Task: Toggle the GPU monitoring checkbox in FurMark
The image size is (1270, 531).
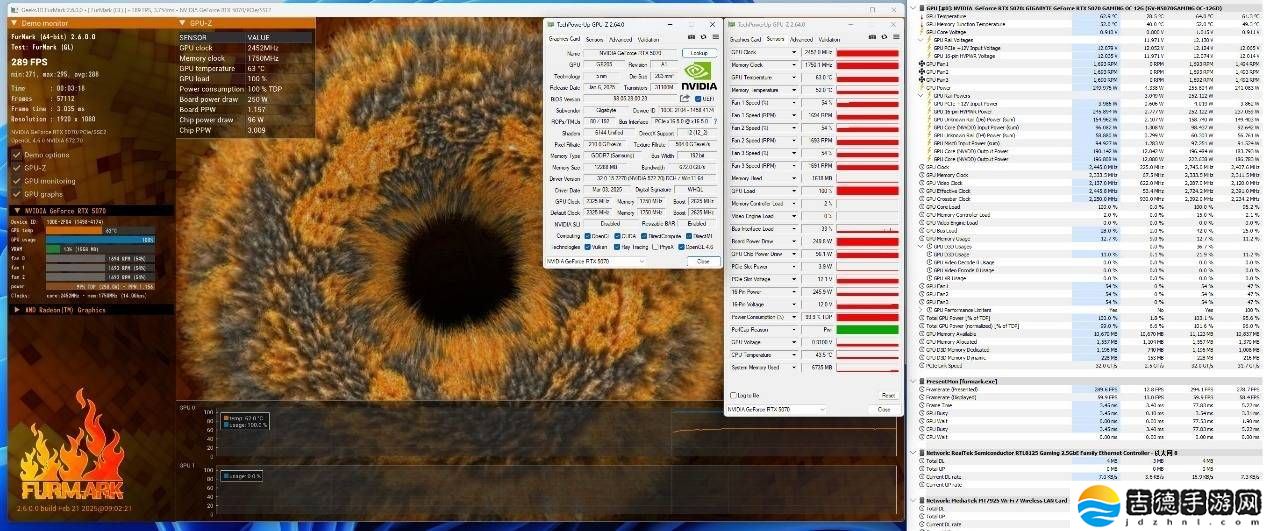Action: pyautogui.click(x=15, y=181)
